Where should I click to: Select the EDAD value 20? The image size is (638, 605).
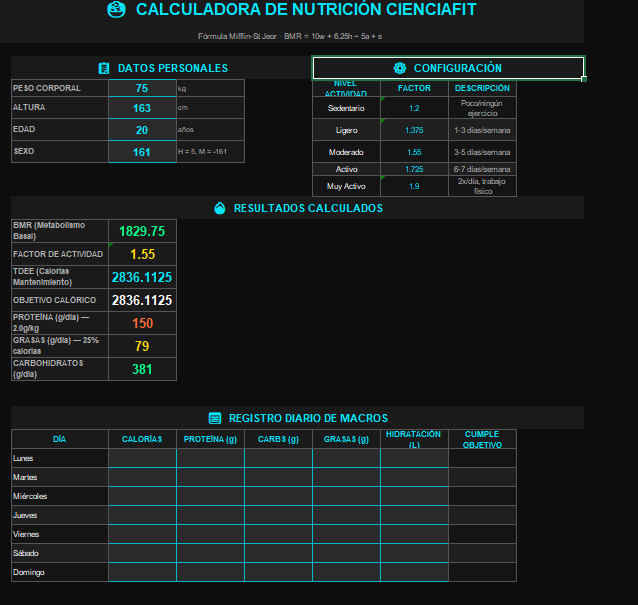(x=142, y=130)
